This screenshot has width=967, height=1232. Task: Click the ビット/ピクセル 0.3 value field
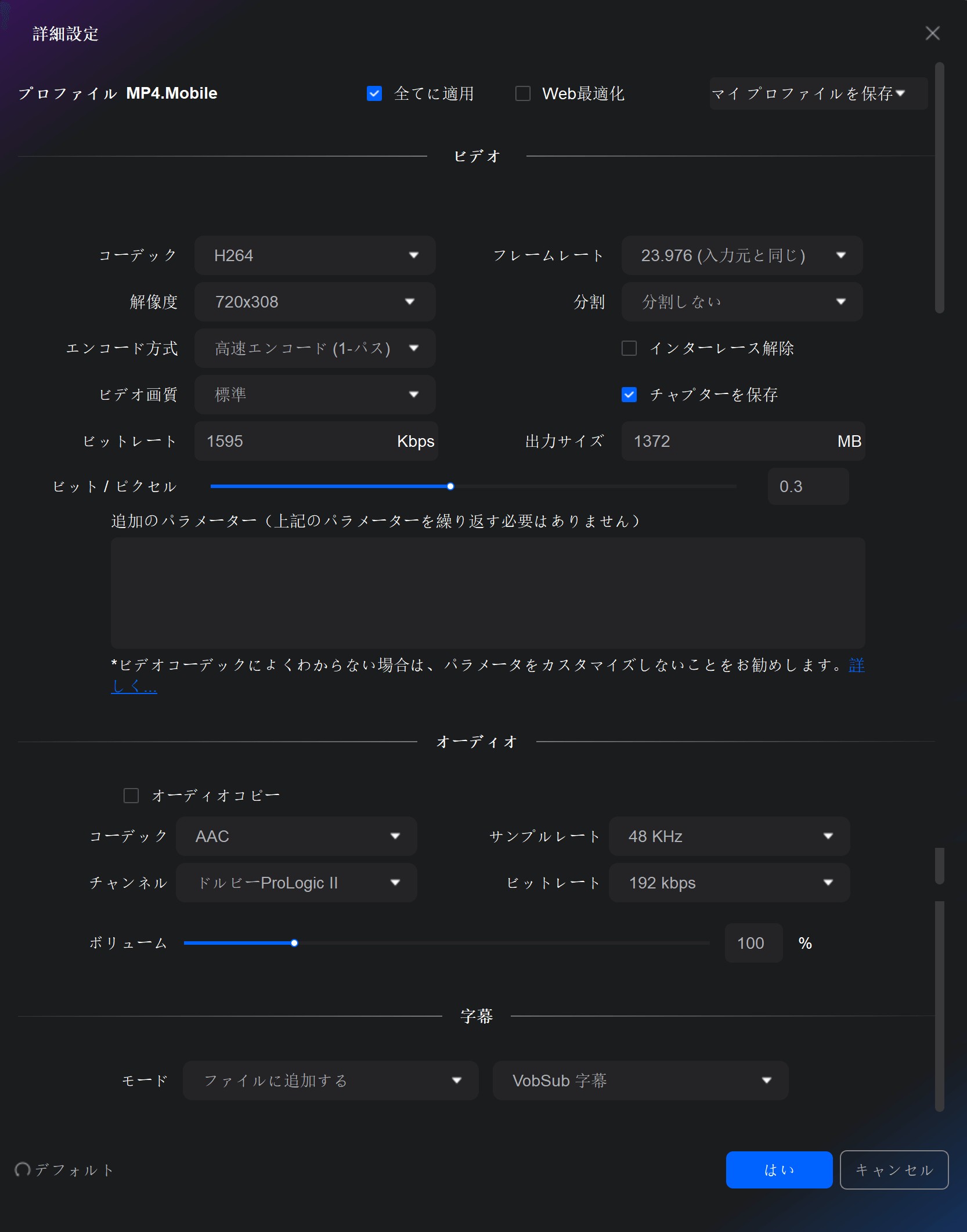pos(808,486)
